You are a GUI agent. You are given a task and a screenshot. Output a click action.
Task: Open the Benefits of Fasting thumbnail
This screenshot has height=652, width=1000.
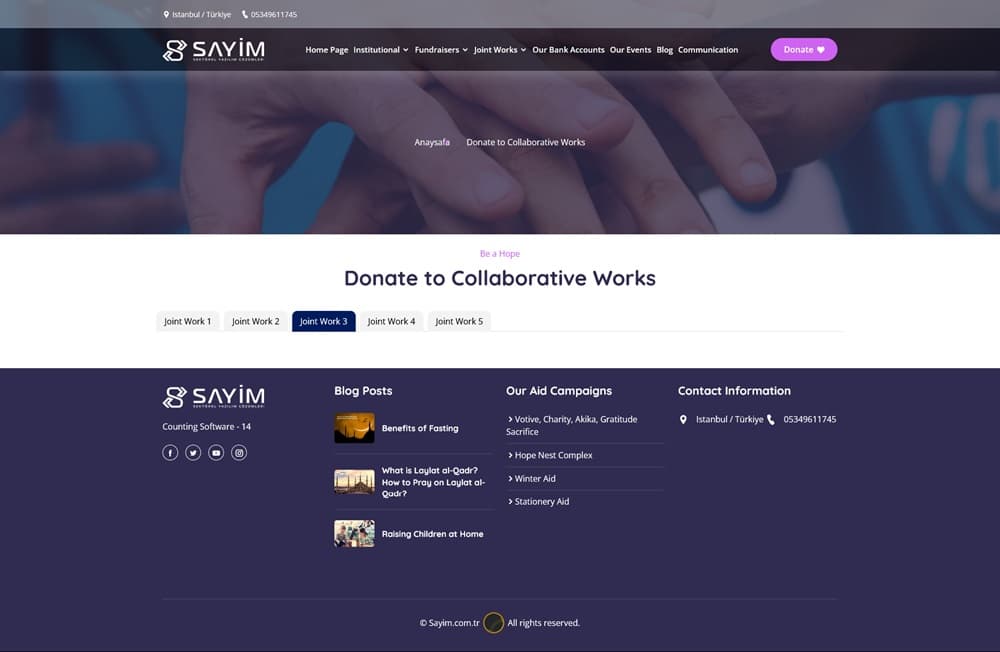354,428
